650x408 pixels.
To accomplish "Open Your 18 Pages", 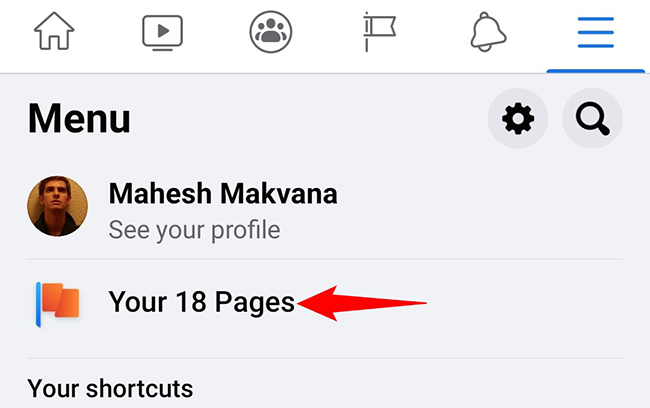I will pyautogui.click(x=201, y=301).
